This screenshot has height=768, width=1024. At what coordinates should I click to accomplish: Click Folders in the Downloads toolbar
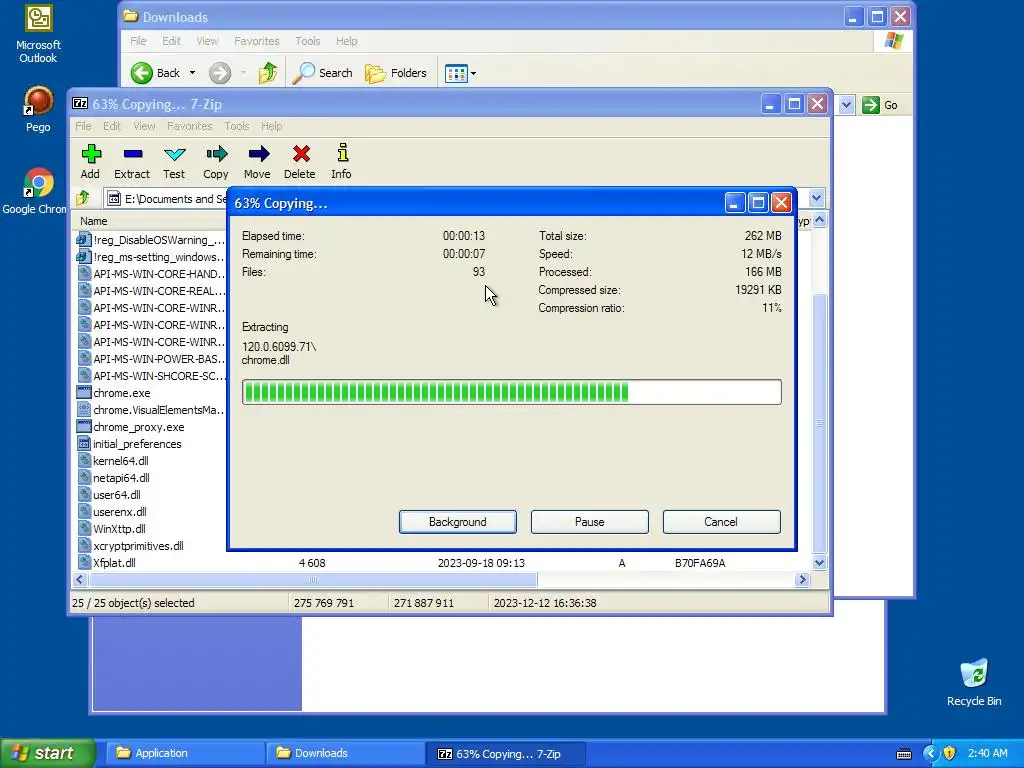tap(396, 73)
